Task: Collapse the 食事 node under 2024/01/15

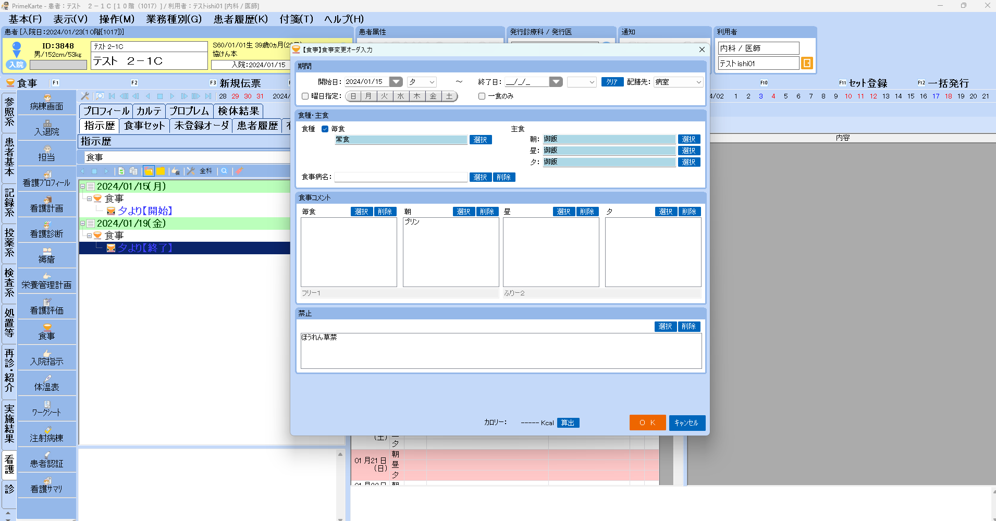Action: tap(90, 199)
